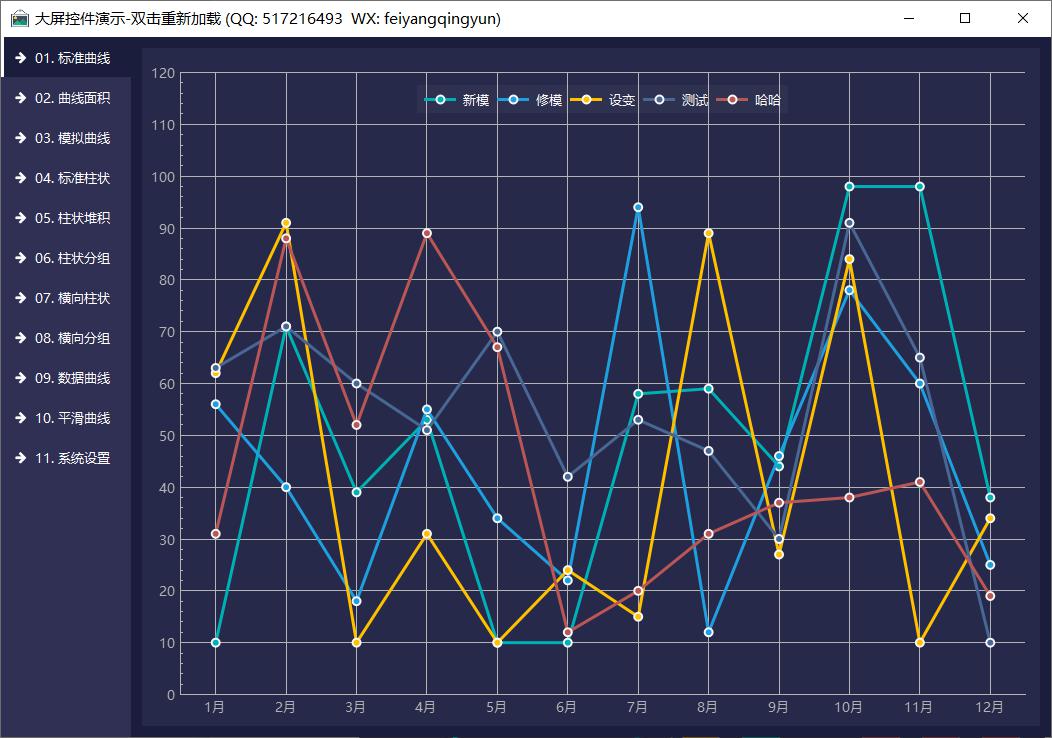Hide the 修模 series via its legend label
Image resolution: width=1052 pixels, height=738 pixels.
click(549, 100)
